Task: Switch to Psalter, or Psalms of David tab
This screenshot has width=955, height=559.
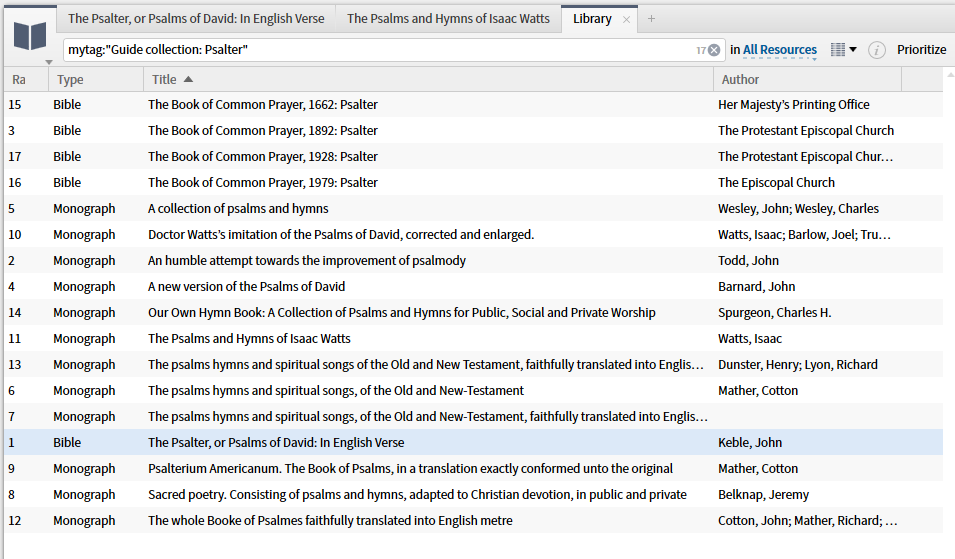Action: pyautogui.click(x=195, y=19)
